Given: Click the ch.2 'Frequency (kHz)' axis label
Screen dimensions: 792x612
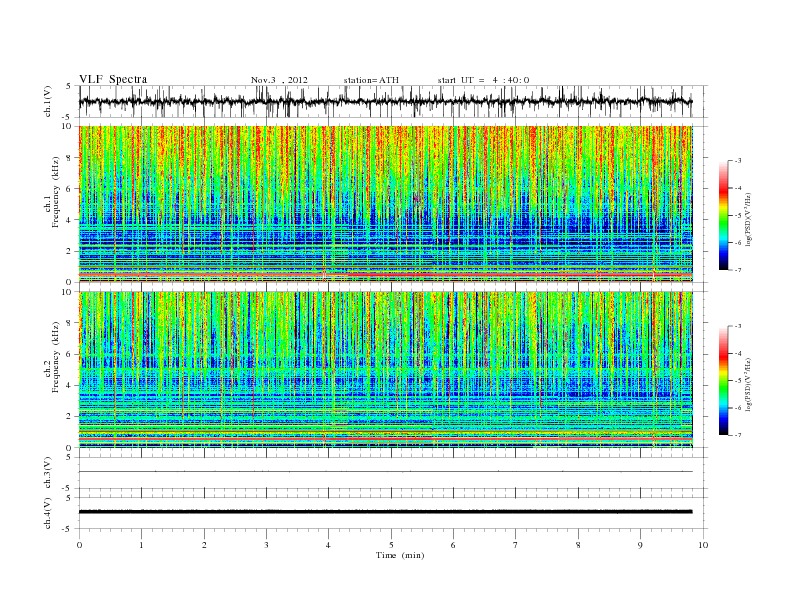Looking at the screenshot, I should [x=55, y=356].
